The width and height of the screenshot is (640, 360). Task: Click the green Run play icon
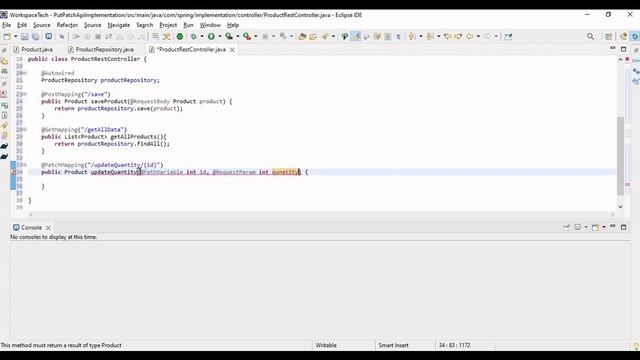click(x=211, y=37)
